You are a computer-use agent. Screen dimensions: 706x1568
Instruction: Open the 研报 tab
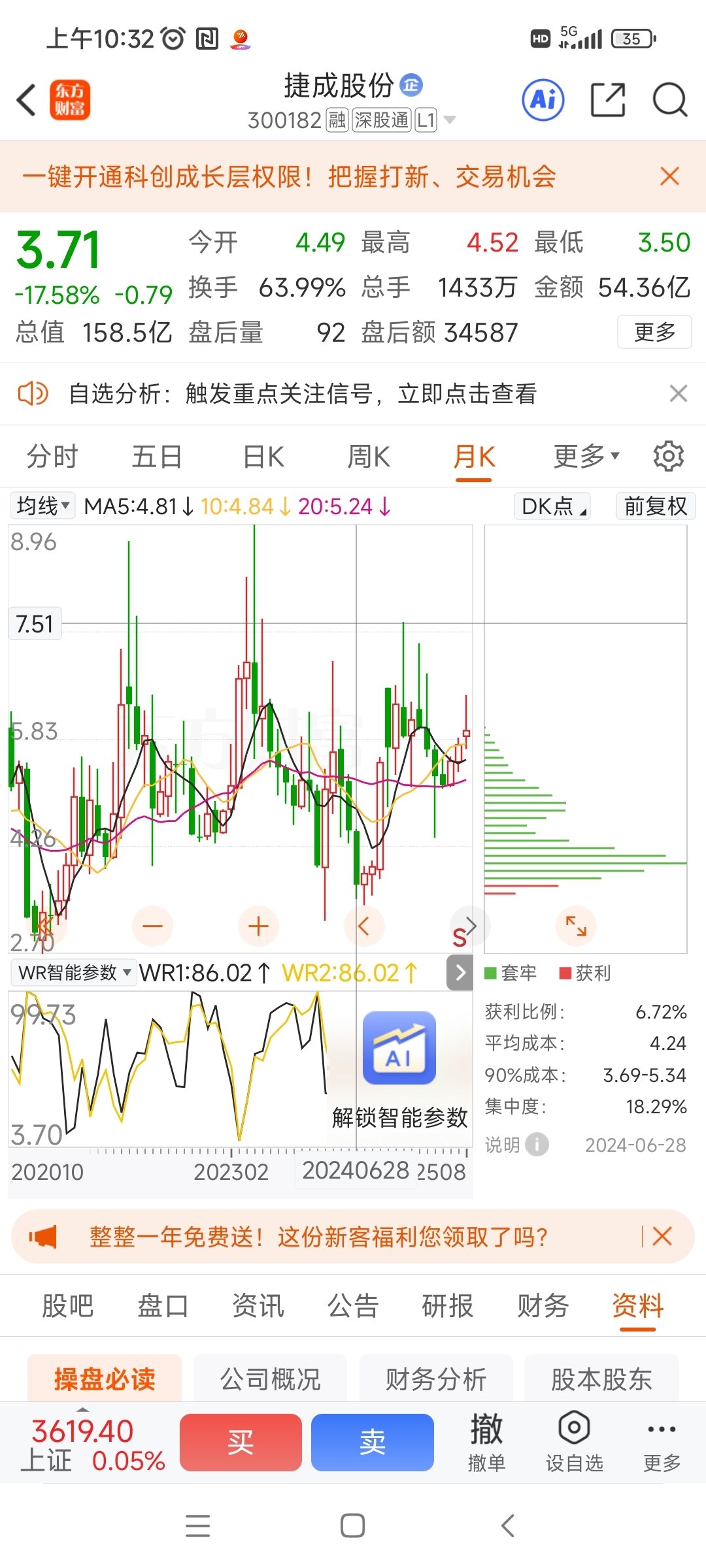448,1305
